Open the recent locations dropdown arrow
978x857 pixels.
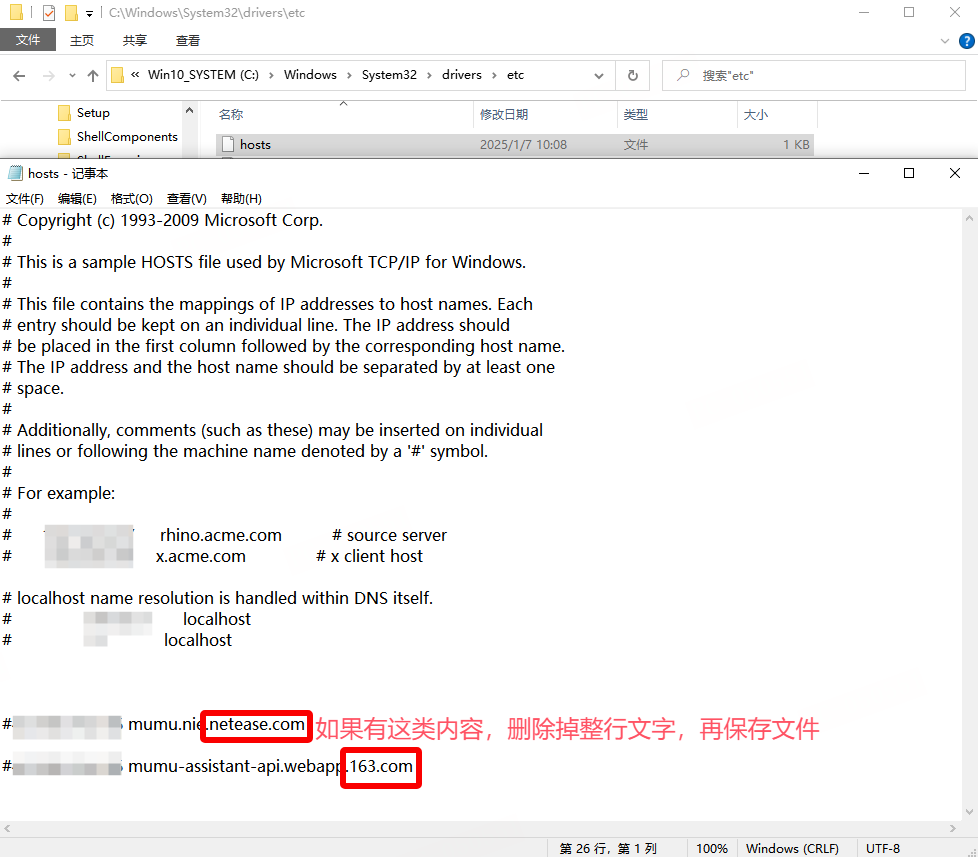tap(72, 76)
